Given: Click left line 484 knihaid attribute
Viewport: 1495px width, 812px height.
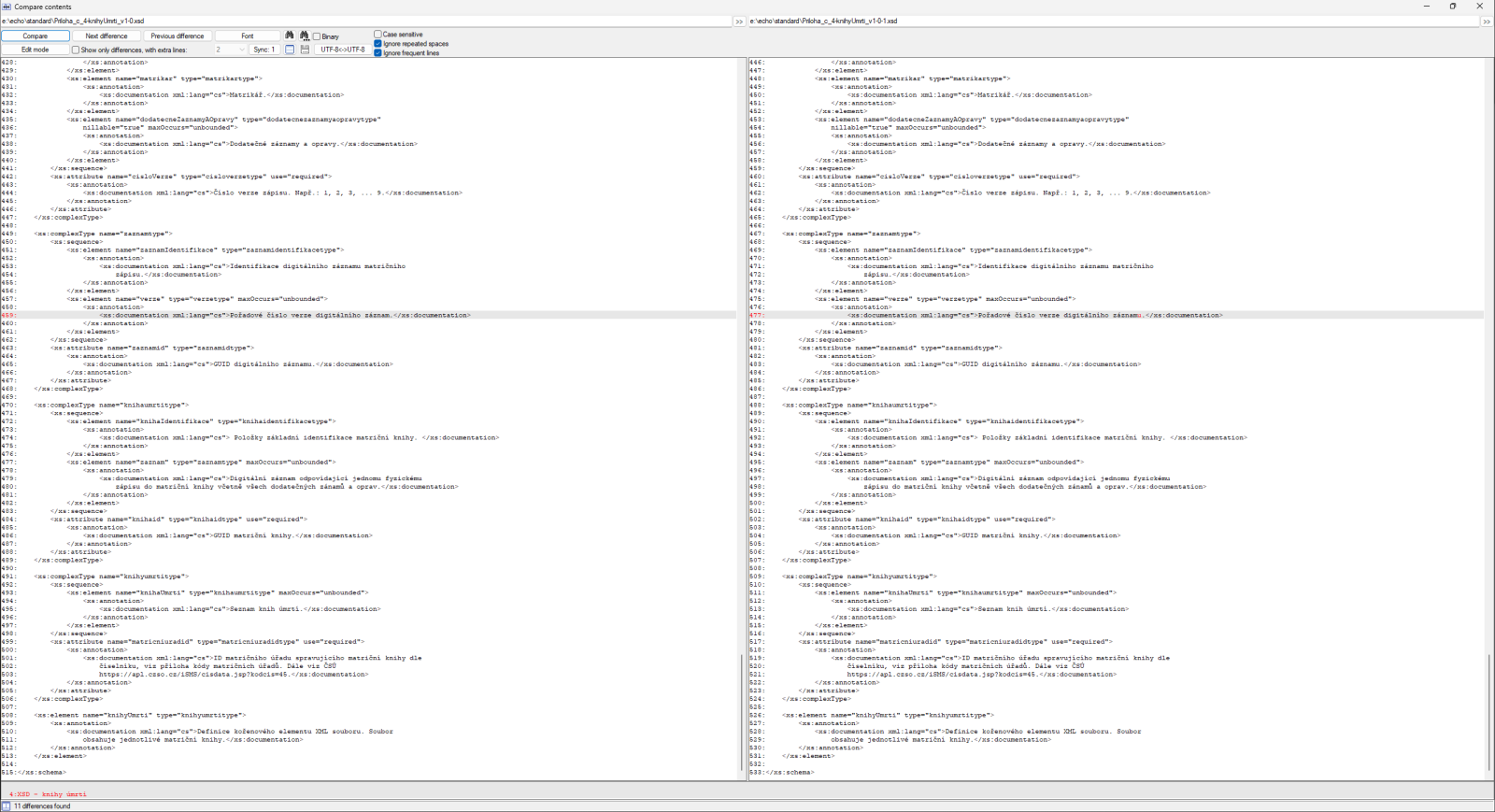Looking at the screenshot, I should 178,519.
